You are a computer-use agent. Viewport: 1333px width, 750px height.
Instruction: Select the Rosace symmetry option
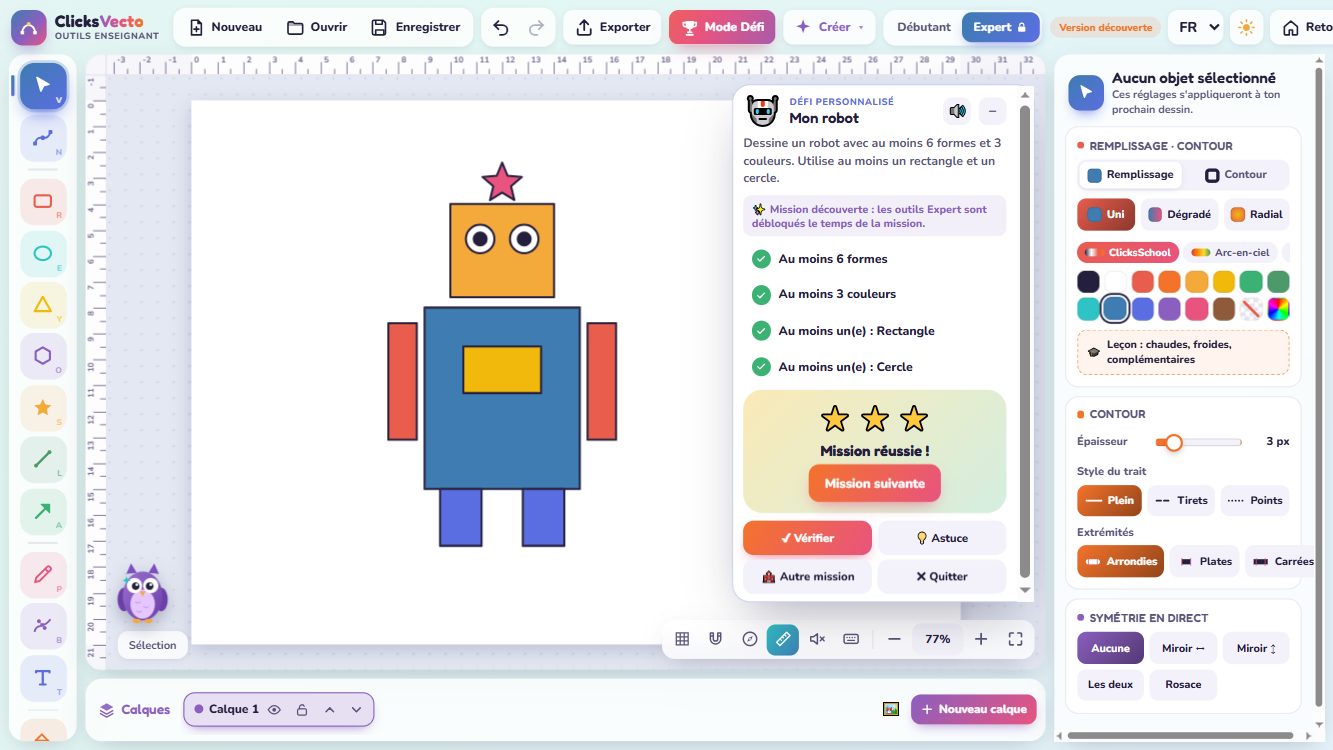[1183, 685]
